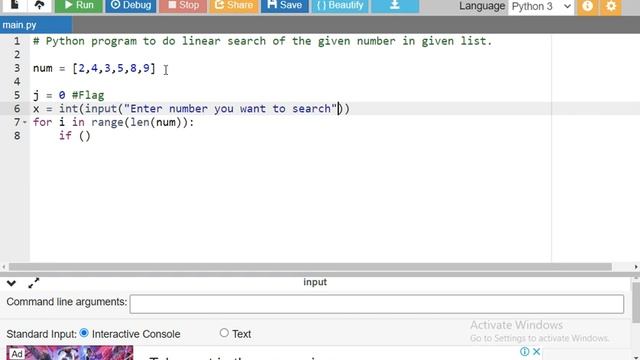The width and height of the screenshot is (640, 360).
Task: Collapse the input console chevron
Action: [x=11, y=283]
